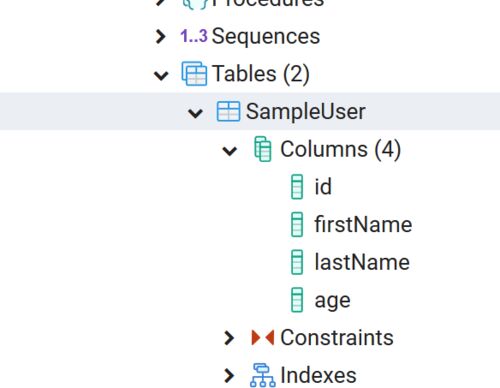500x388 pixels.
Task: Click the SampleUser table icon
Action: click(228, 111)
